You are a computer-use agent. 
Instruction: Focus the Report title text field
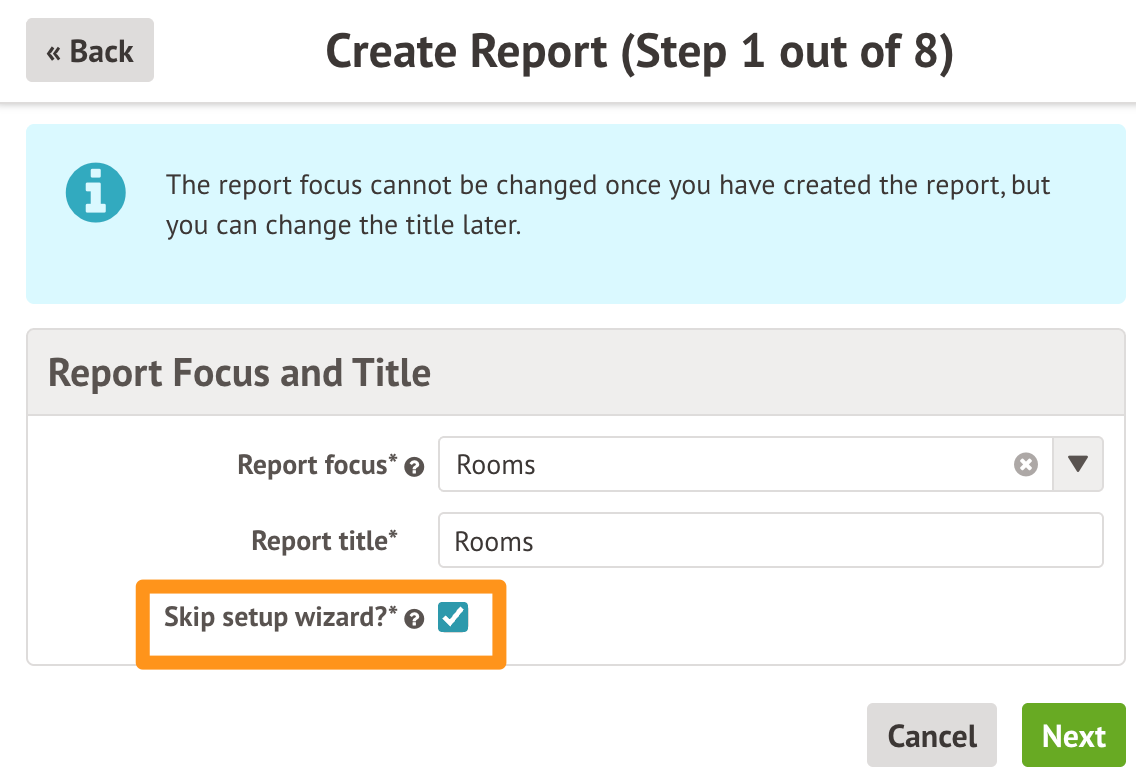click(770, 541)
